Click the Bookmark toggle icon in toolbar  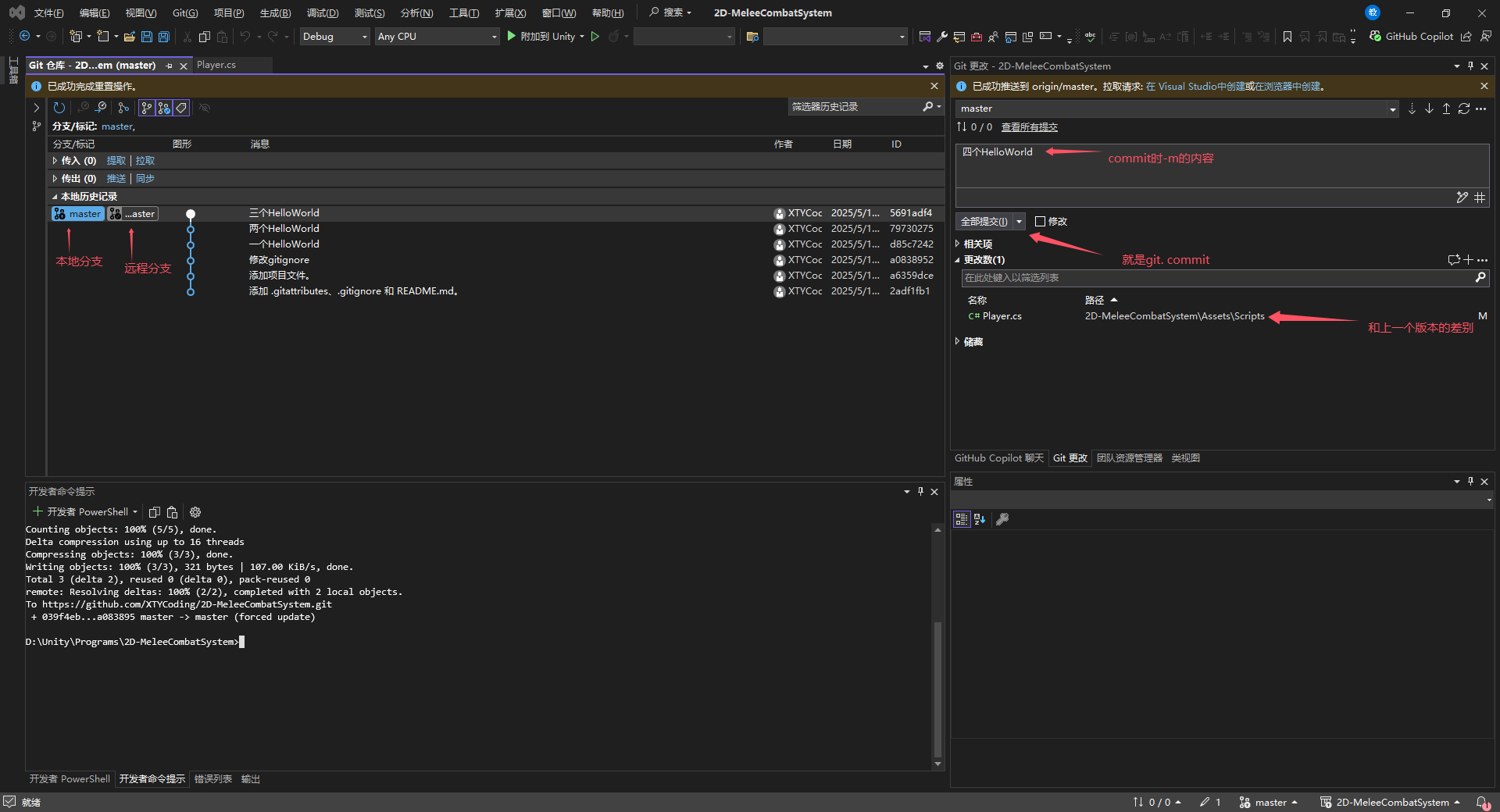1287,37
